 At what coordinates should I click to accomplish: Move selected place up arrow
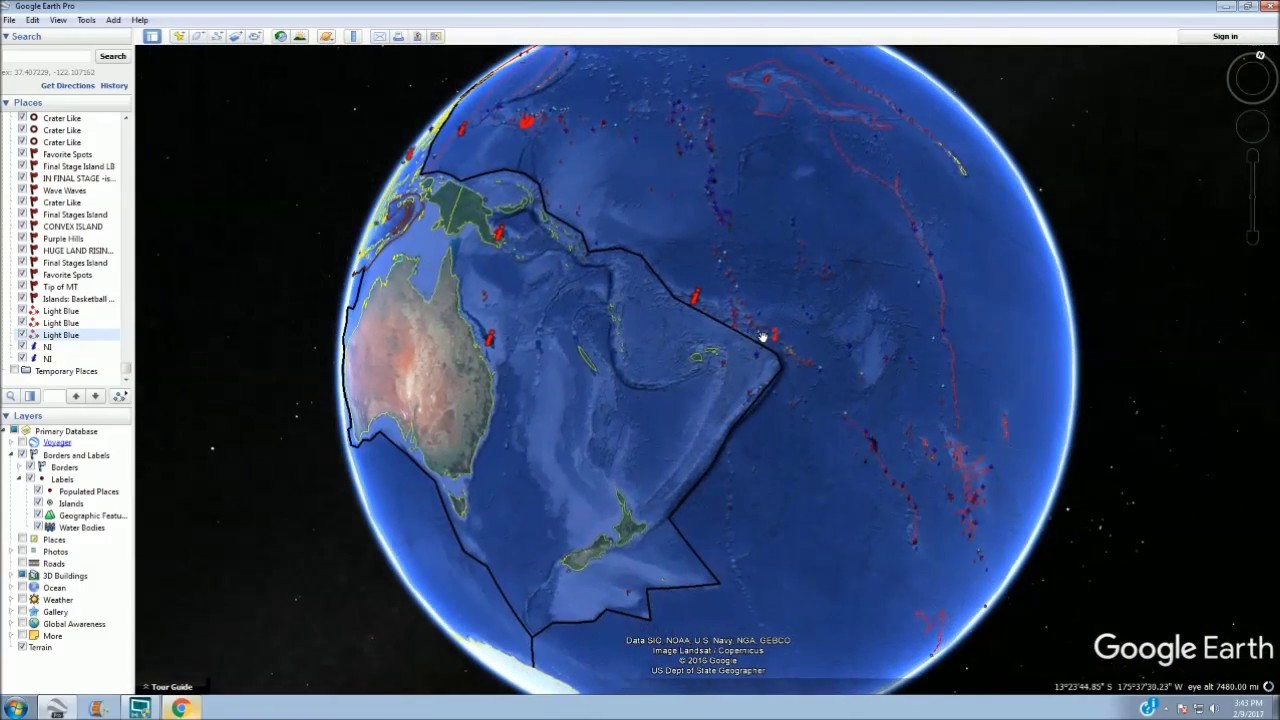pyautogui.click(x=76, y=396)
